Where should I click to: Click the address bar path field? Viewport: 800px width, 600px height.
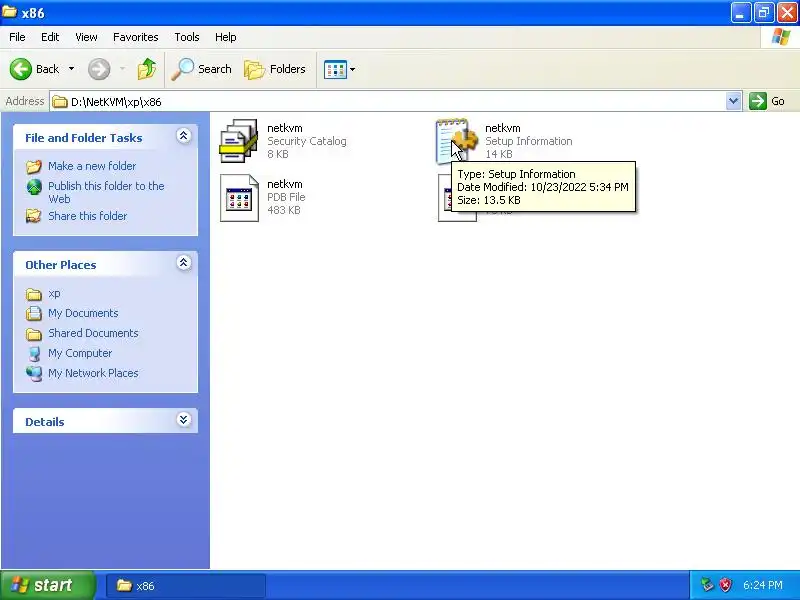pyautogui.click(x=388, y=102)
